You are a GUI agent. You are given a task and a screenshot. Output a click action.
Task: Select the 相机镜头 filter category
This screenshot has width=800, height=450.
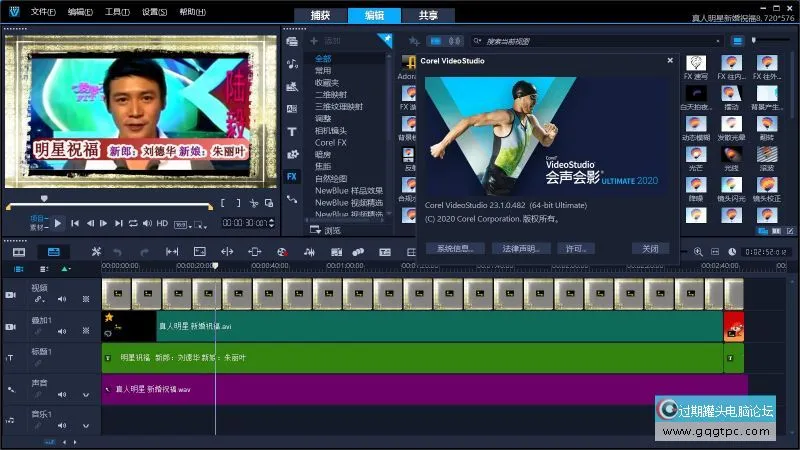(331, 131)
